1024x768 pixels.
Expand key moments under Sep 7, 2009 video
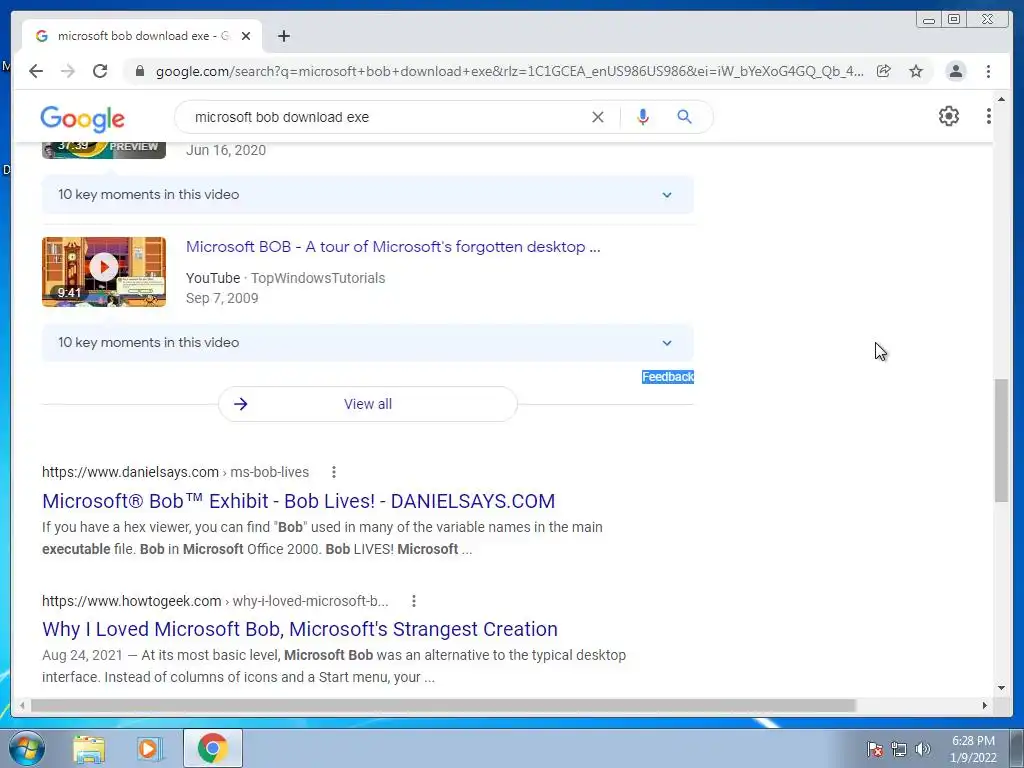[368, 343]
